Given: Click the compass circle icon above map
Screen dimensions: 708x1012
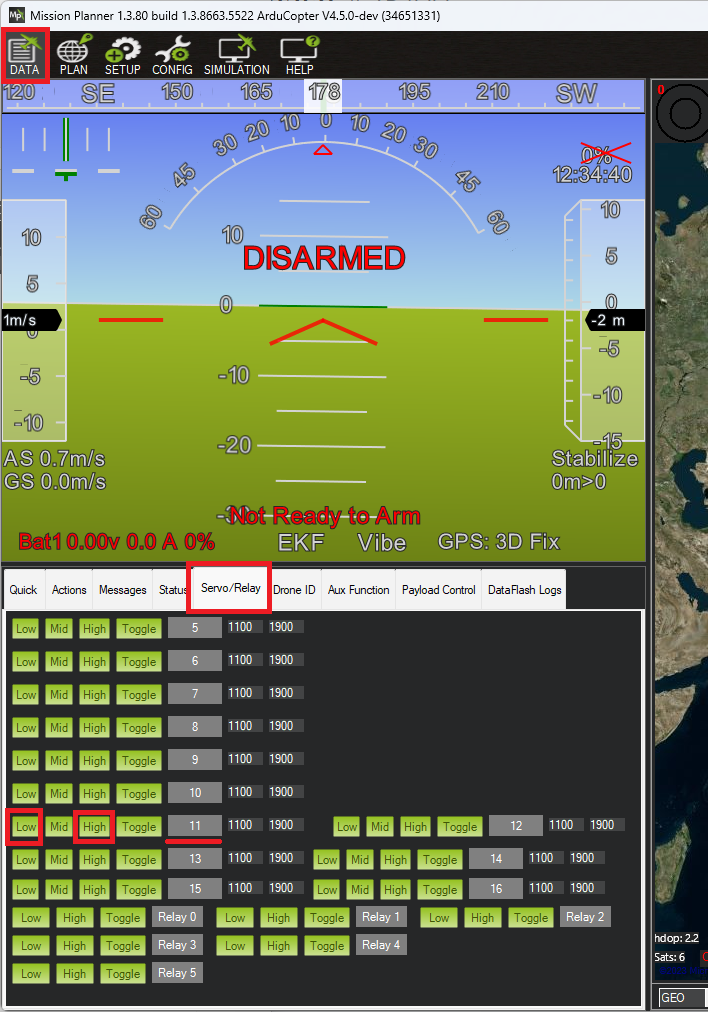Looking at the screenshot, I should coord(685,113).
